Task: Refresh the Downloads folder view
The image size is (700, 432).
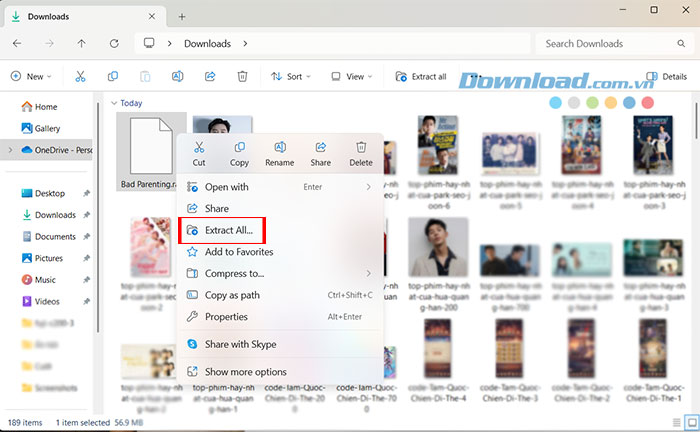Action: [114, 44]
